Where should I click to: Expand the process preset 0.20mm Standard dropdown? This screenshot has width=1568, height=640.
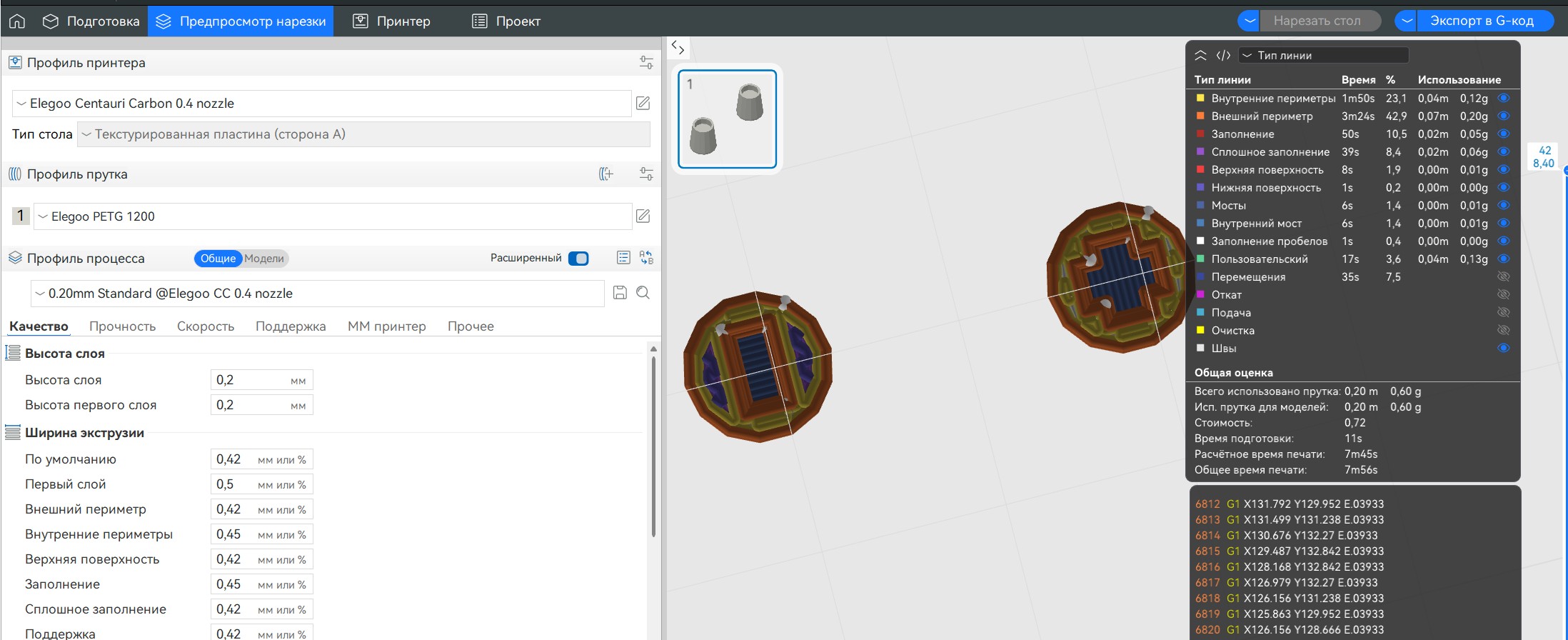click(318, 294)
